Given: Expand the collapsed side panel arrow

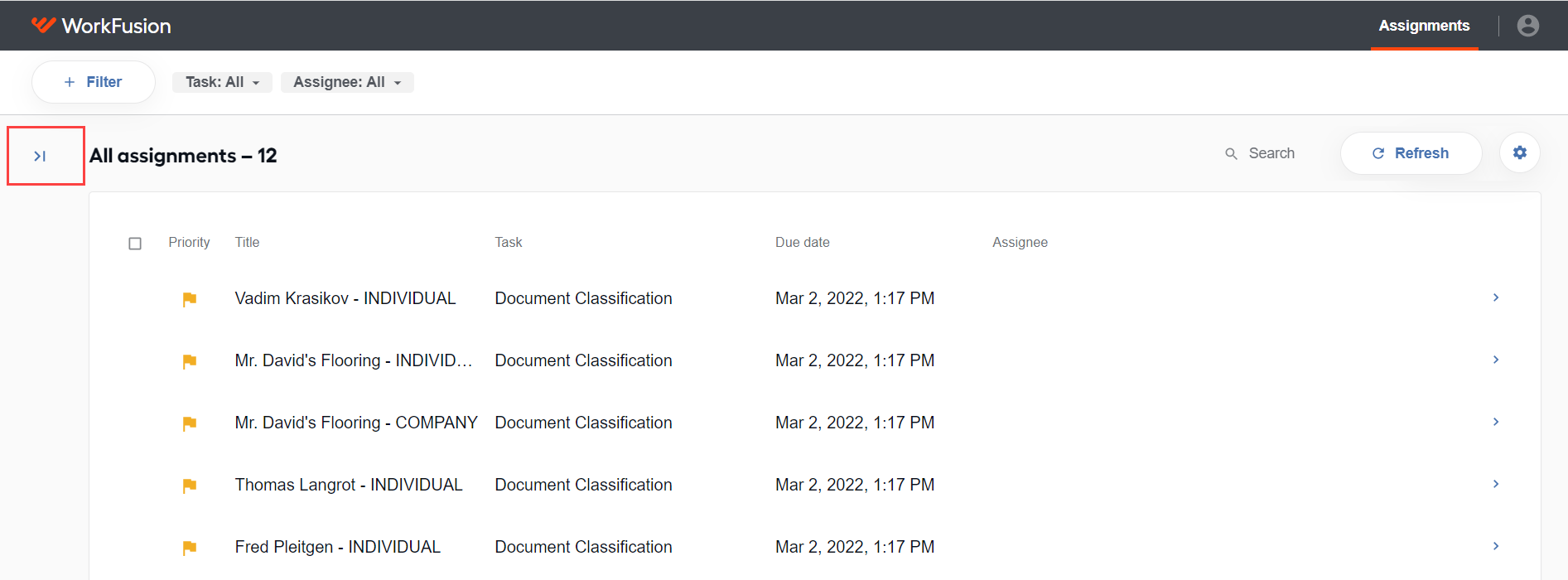Looking at the screenshot, I should click(40, 156).
